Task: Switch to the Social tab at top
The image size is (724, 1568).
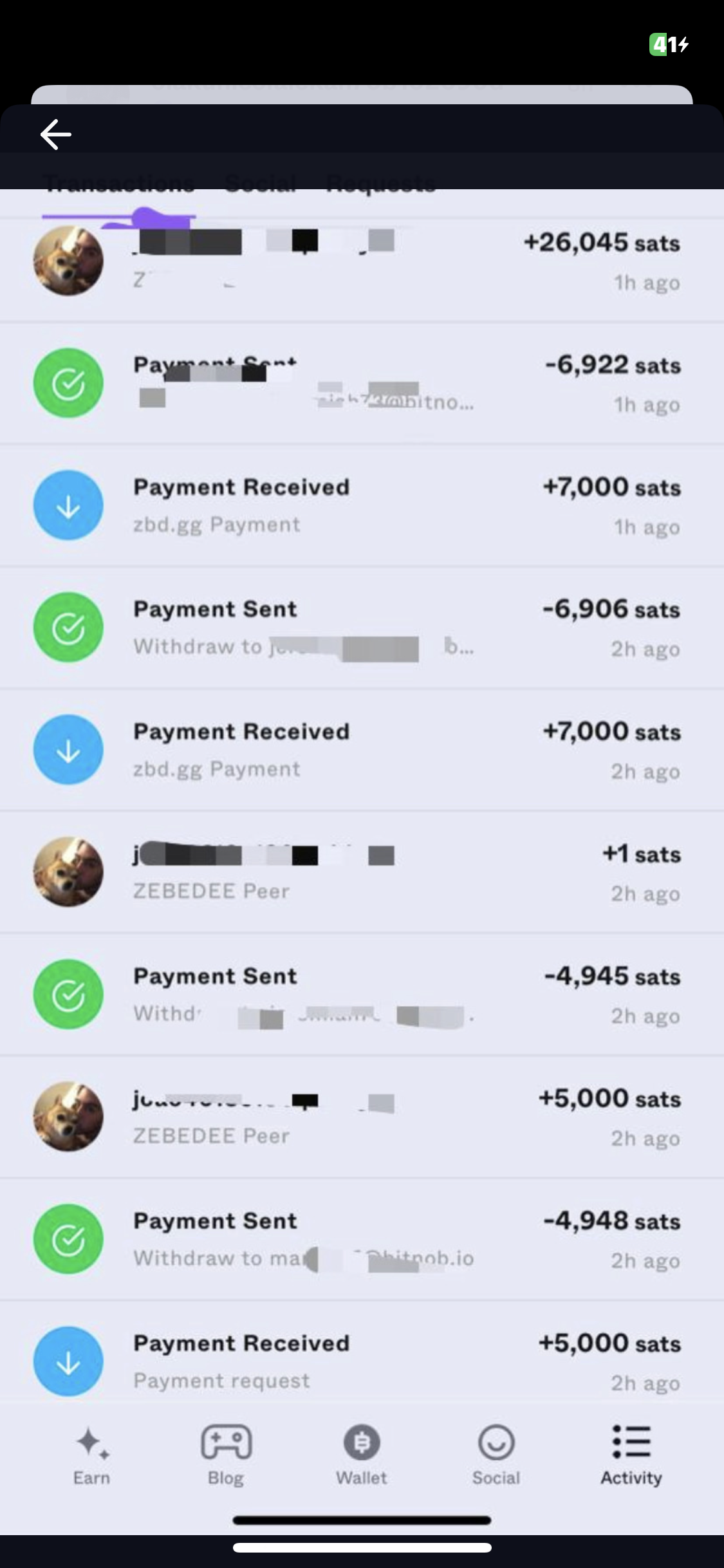Action: coord(261,184)
